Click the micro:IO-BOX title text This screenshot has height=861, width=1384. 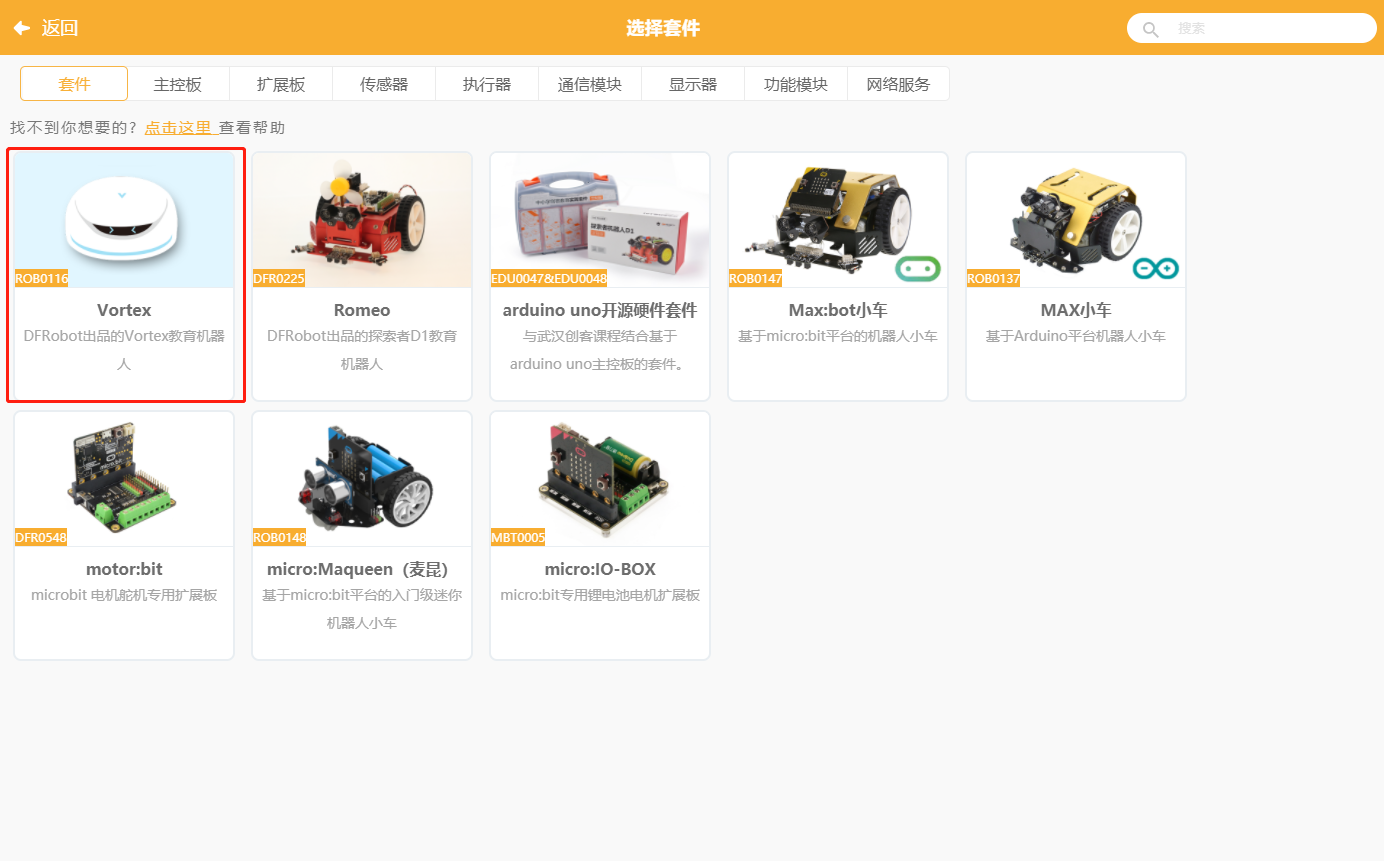600,569
